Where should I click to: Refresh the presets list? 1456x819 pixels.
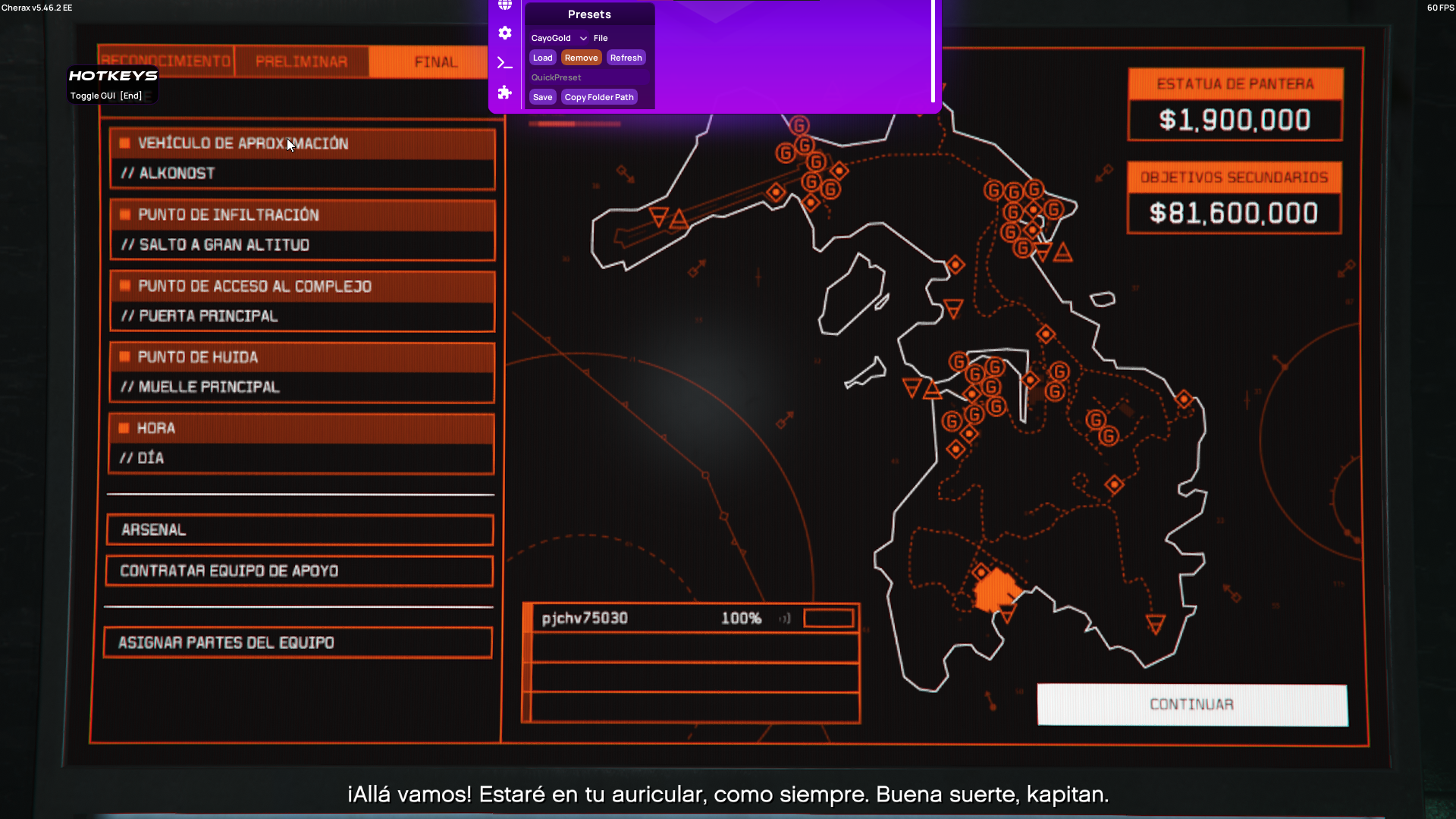click(626, 58)
